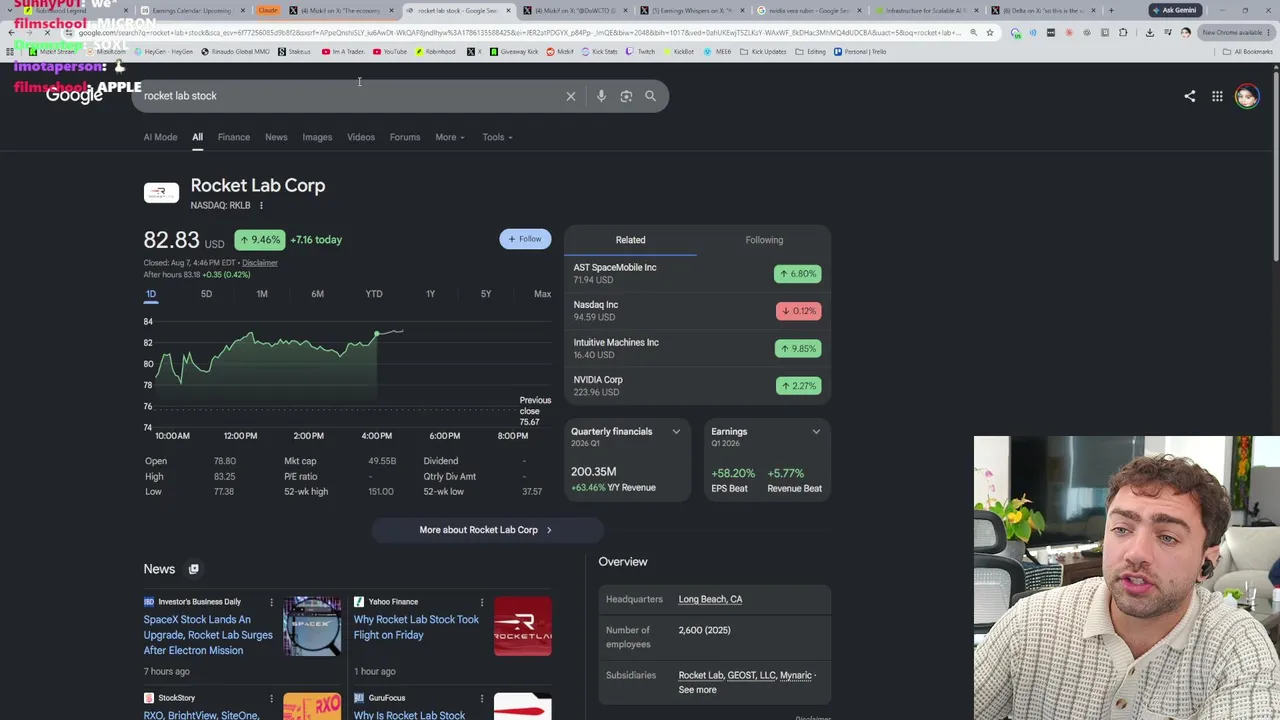Image resolution: width=1280 pixels, height=720 pixels.
Task: Open Search by image (Lens) icon
Action: coord(626,96)
